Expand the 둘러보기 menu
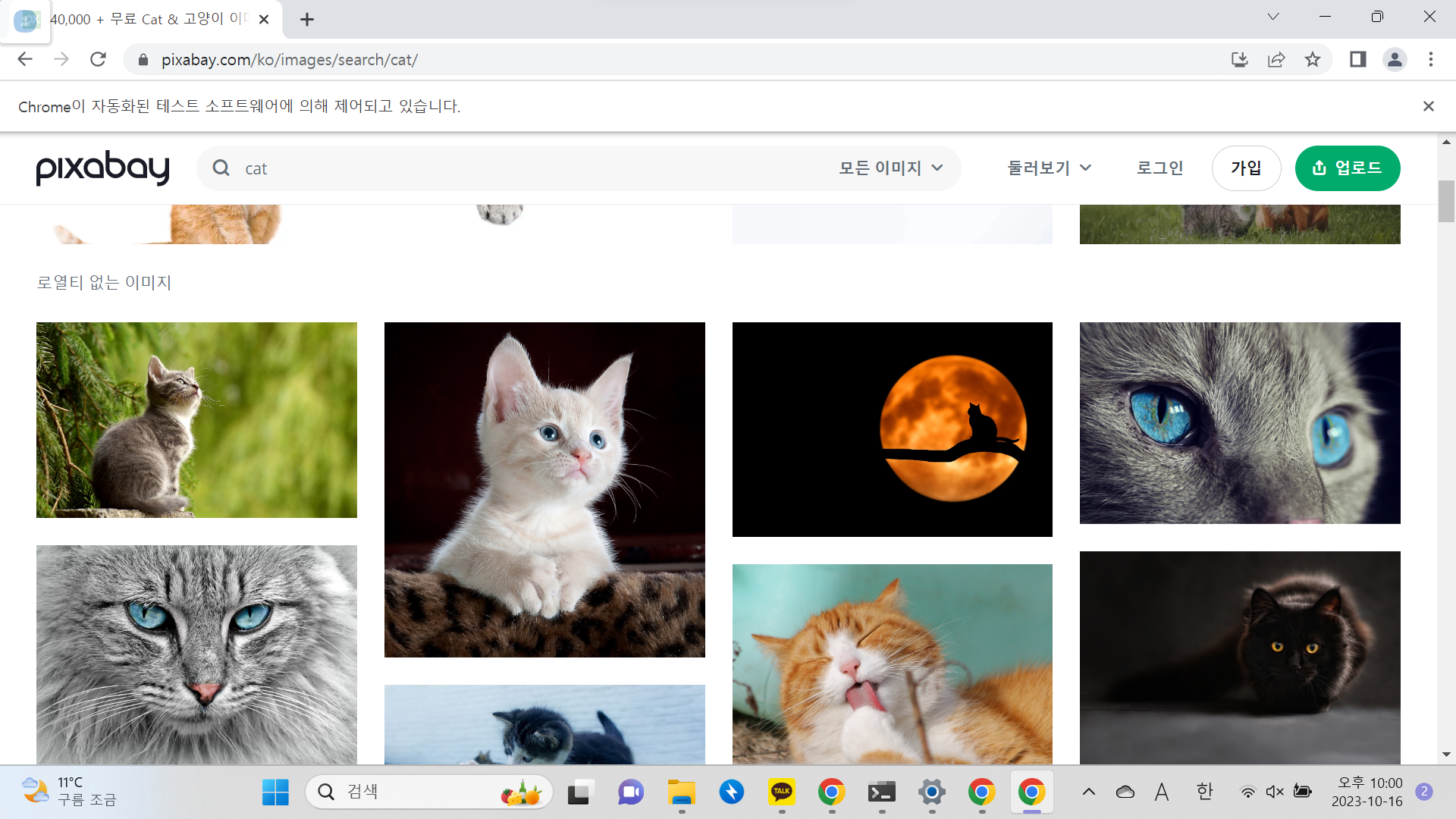The width and height of the screenshot is (1456, 819). tap(1049, 168)
